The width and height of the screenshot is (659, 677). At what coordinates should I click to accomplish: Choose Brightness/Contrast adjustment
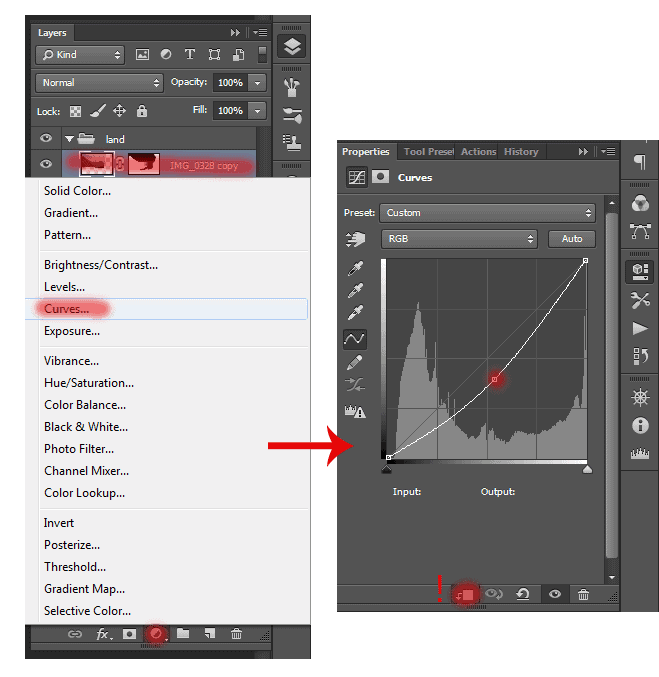101,265
